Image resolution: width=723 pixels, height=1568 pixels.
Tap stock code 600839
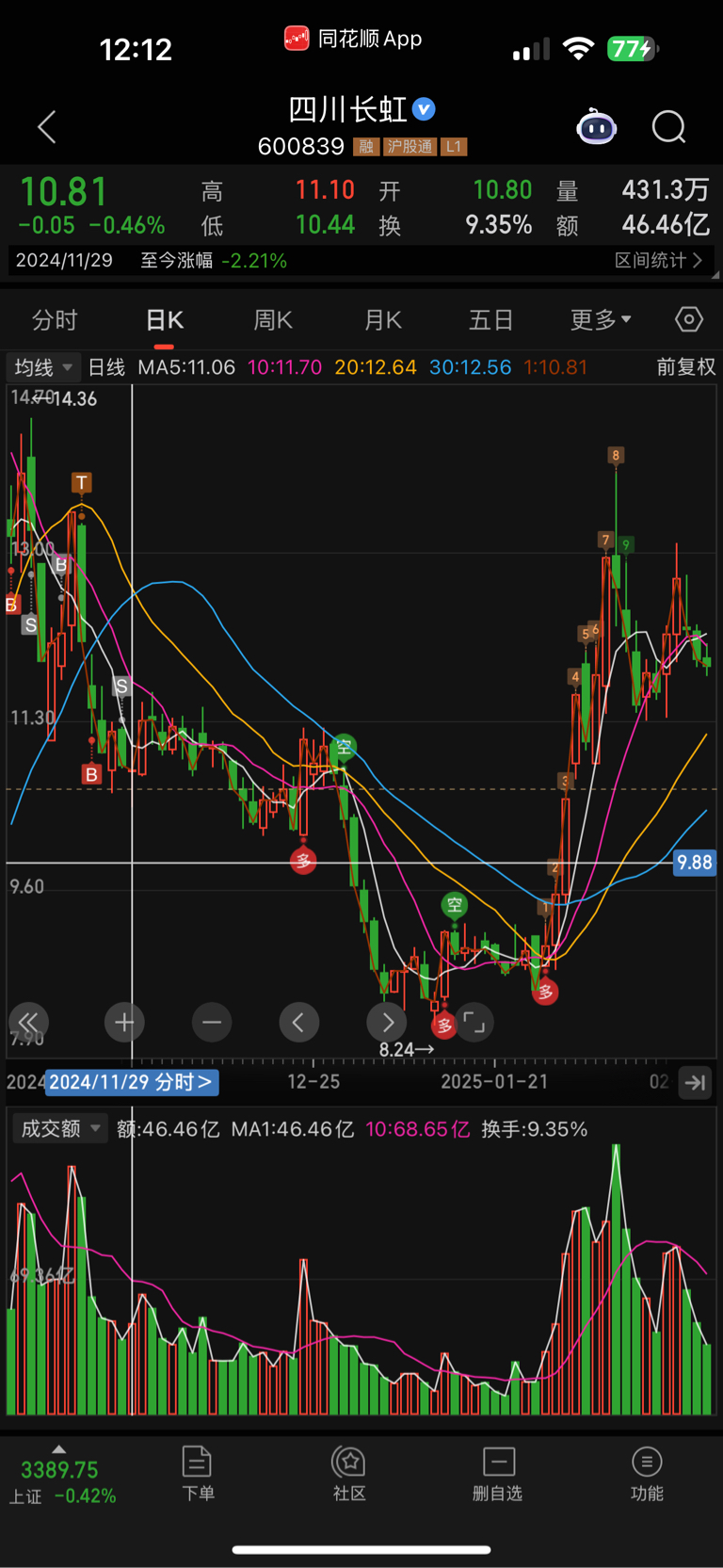pos(301,147)
